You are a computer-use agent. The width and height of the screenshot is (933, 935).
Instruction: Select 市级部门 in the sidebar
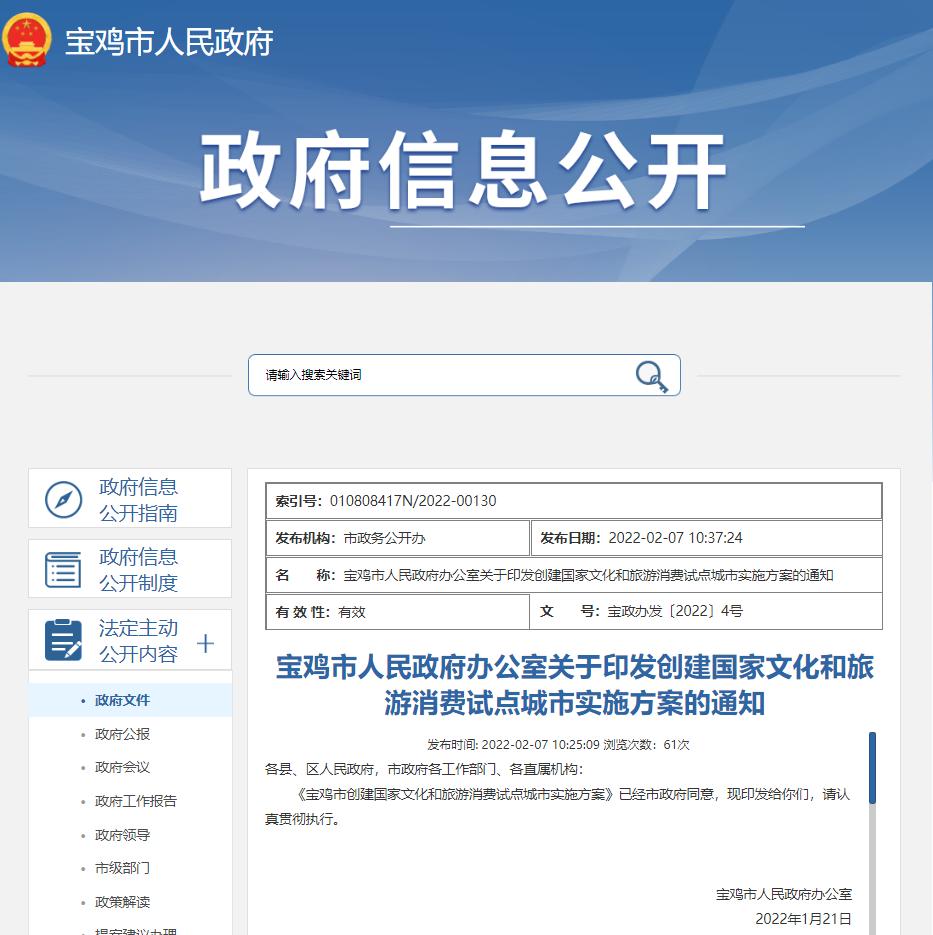tap(122, 868)
